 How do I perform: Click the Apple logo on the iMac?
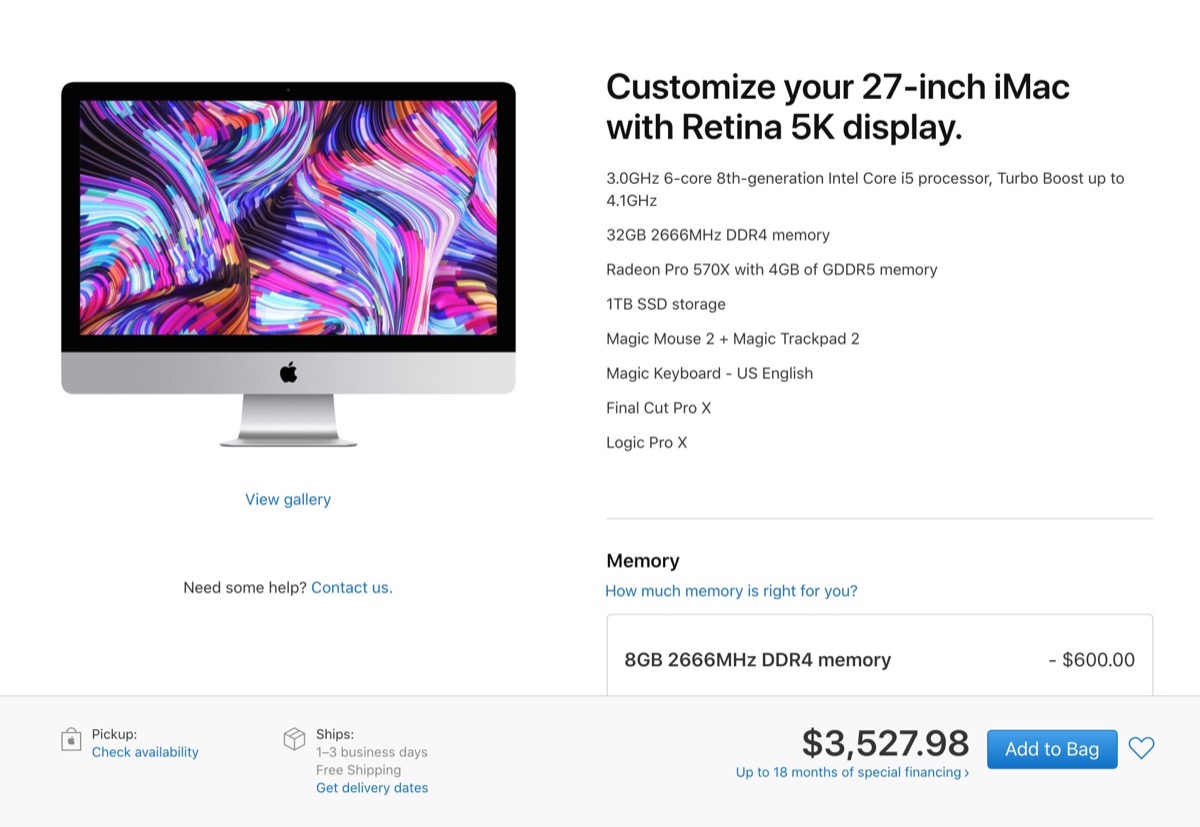point(288,373)
